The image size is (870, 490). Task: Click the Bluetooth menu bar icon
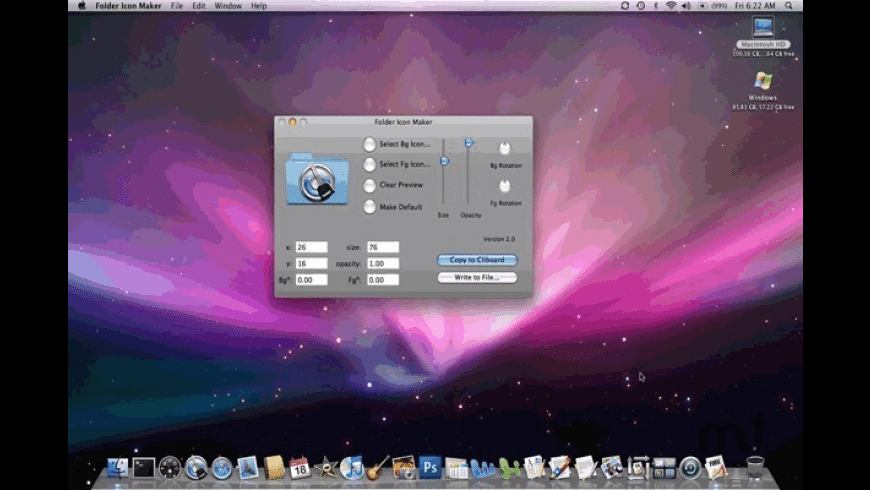(656, 6)
